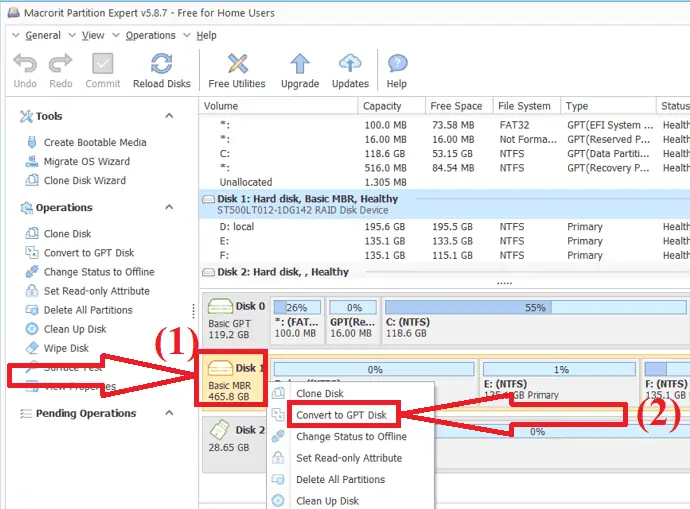Click the Clone Disk icon in context menu
Screen dimensions: 690x509
click(x=278, y=393)
